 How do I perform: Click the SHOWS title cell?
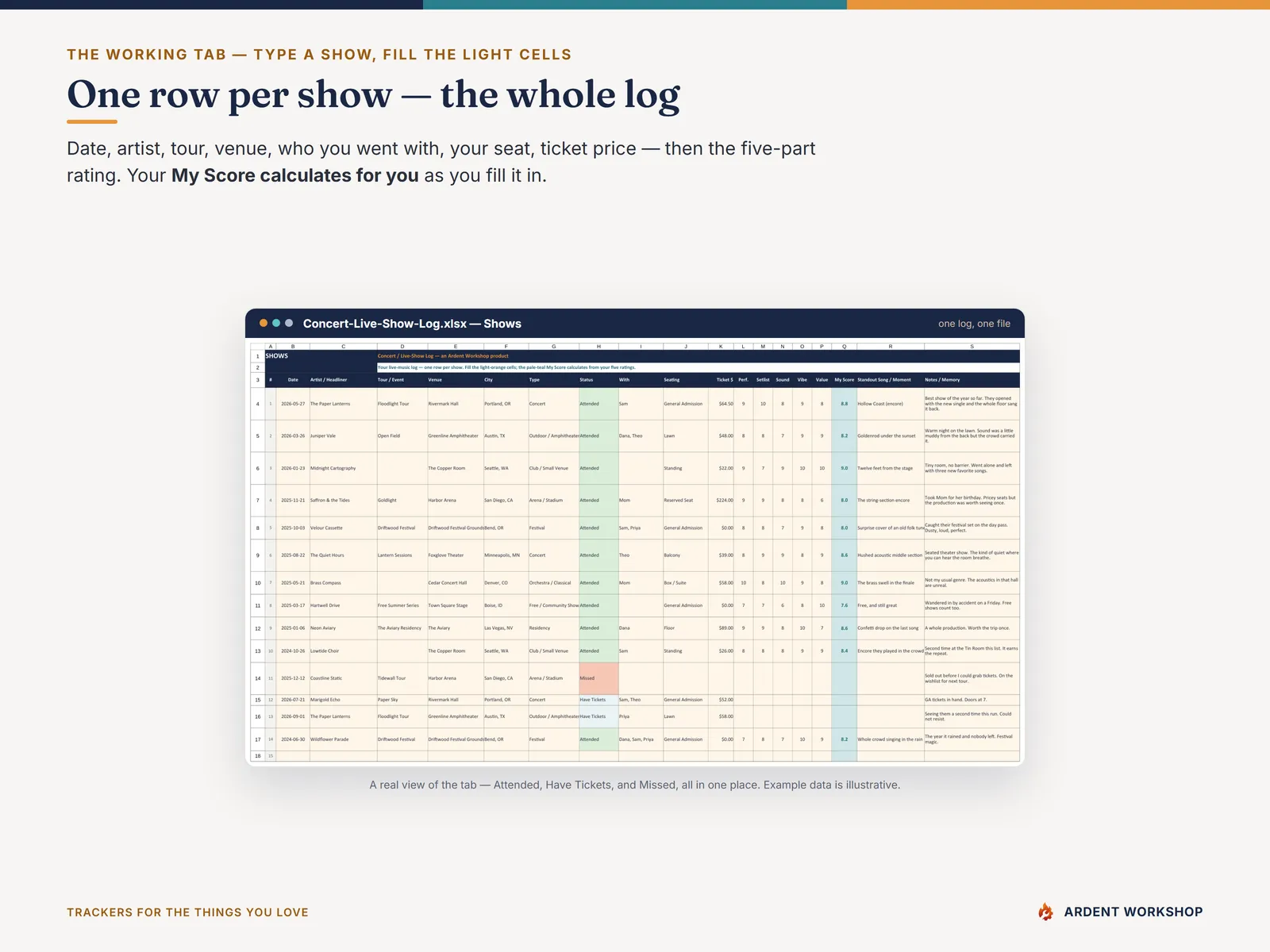[x=321, y=356]
